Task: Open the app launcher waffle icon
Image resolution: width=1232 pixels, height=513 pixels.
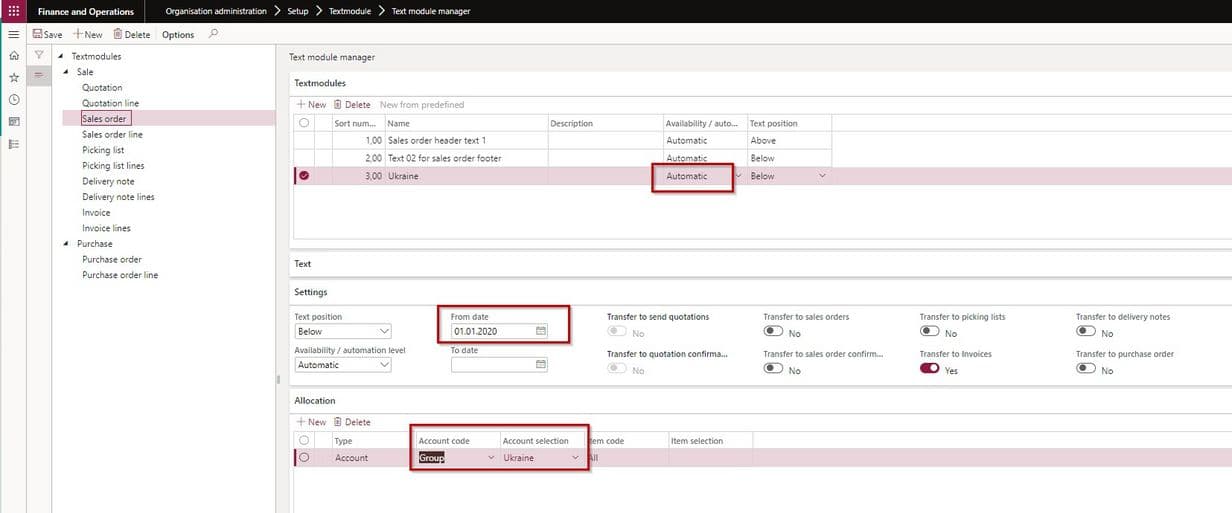Action: (13, 11)
